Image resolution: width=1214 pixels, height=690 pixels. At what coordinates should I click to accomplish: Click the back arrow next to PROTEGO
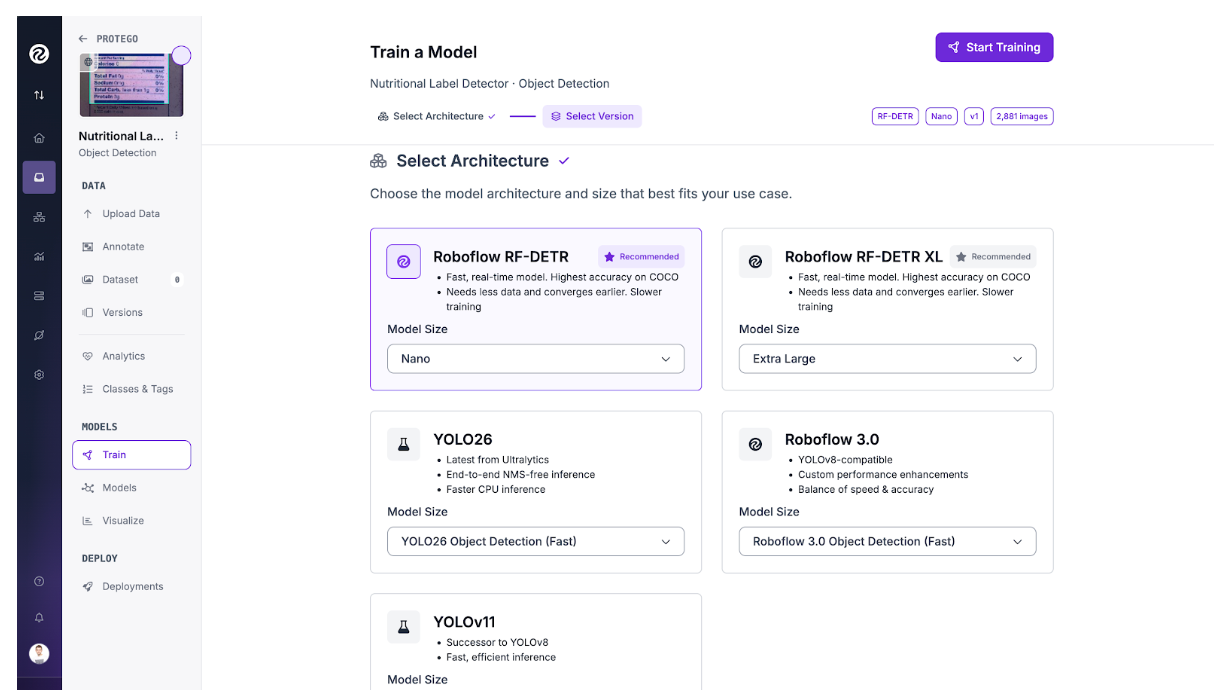pyautogui.click(x=83, y=39)
